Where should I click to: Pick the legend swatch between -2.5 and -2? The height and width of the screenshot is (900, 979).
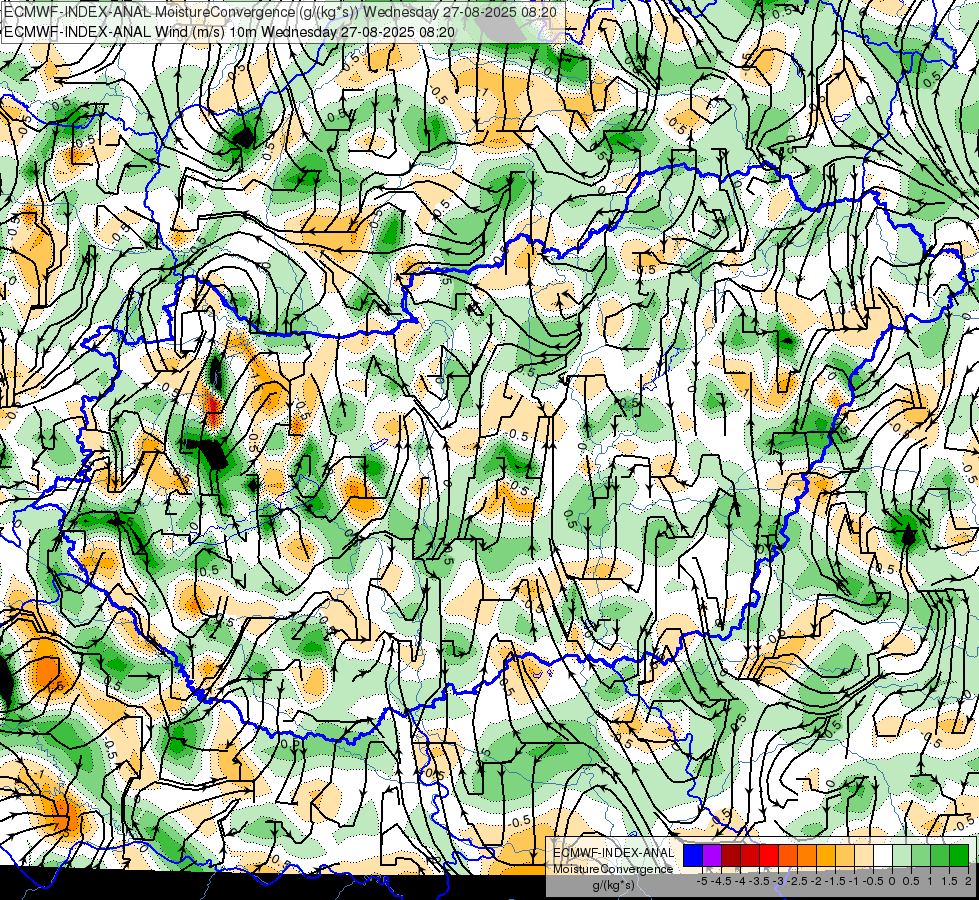[x=788, y=856]
